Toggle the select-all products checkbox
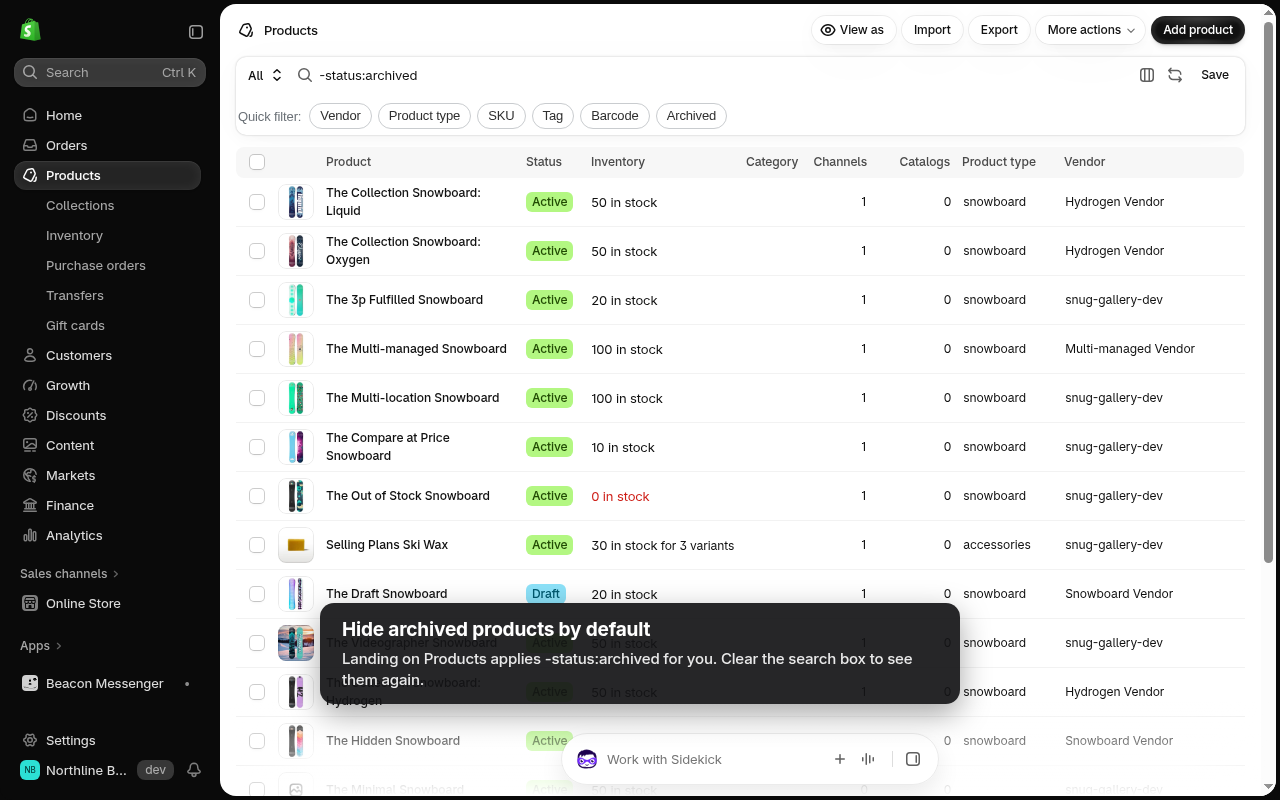Viewport: 1280px width, 800px height. coord(257,162)
